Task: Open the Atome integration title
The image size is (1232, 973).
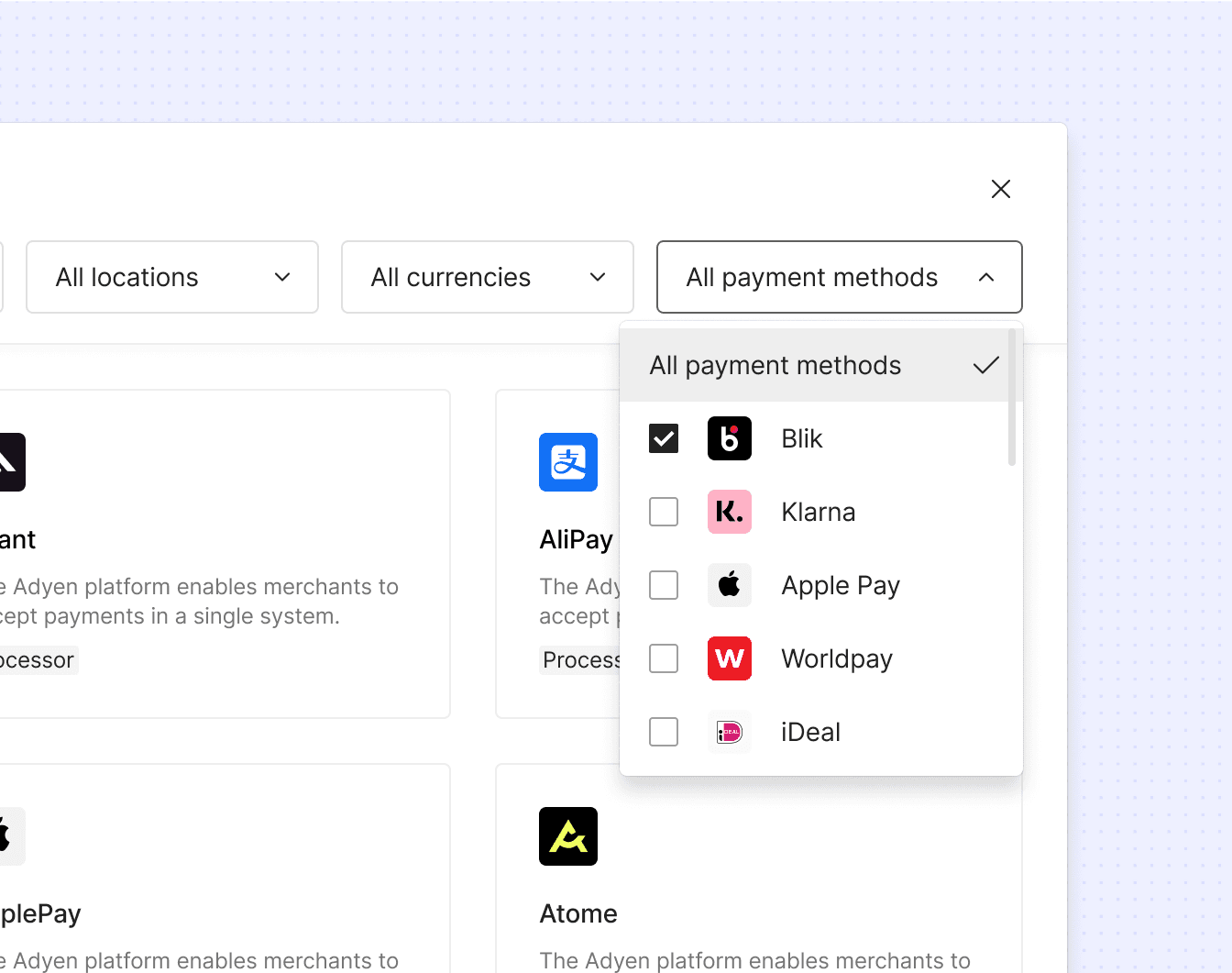Action: [x=578, y=913]
